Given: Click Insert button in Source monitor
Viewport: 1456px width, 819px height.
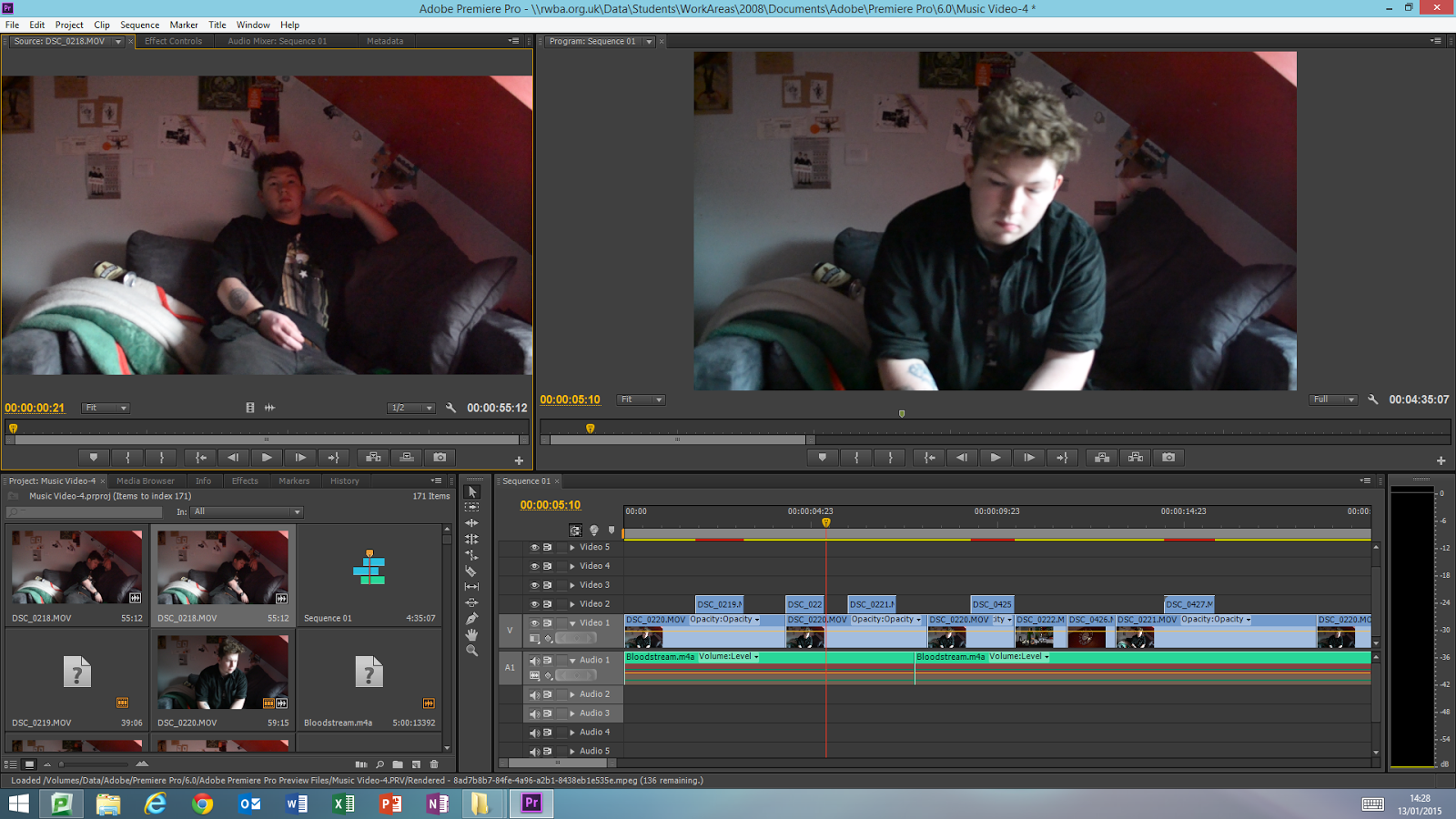Looking at the screenshot, I should tap(373, 458).
